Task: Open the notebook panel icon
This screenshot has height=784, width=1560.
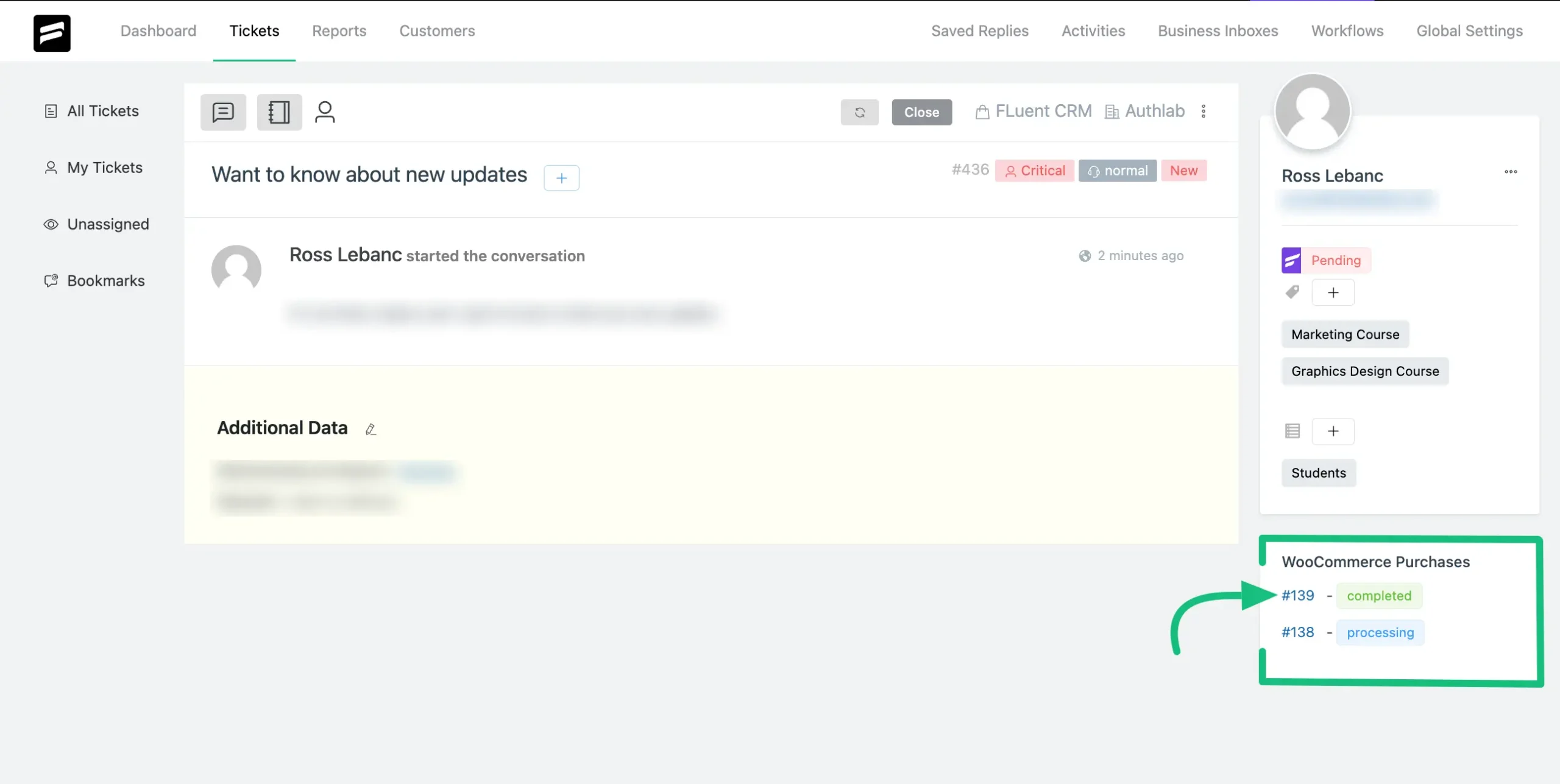Action: pos(279,112)
